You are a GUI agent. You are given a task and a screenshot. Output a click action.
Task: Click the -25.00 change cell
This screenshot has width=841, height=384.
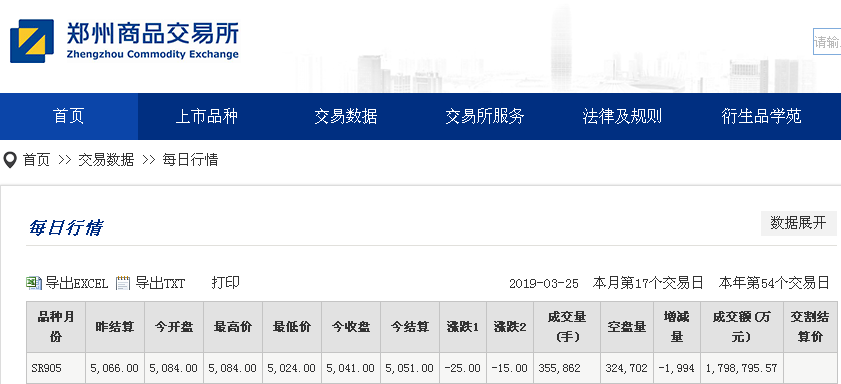[463, 368]
